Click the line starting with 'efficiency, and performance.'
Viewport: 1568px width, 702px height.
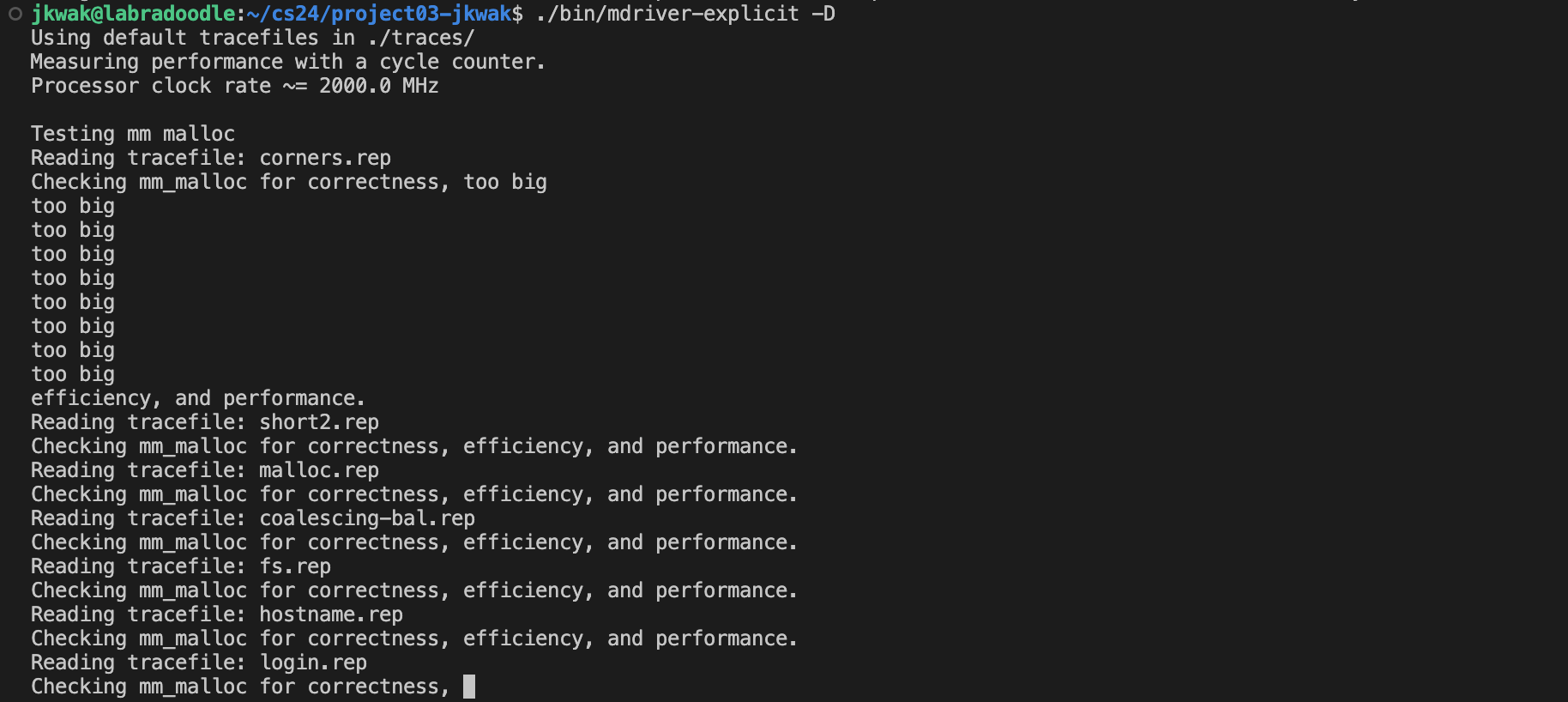coord(197,398)
